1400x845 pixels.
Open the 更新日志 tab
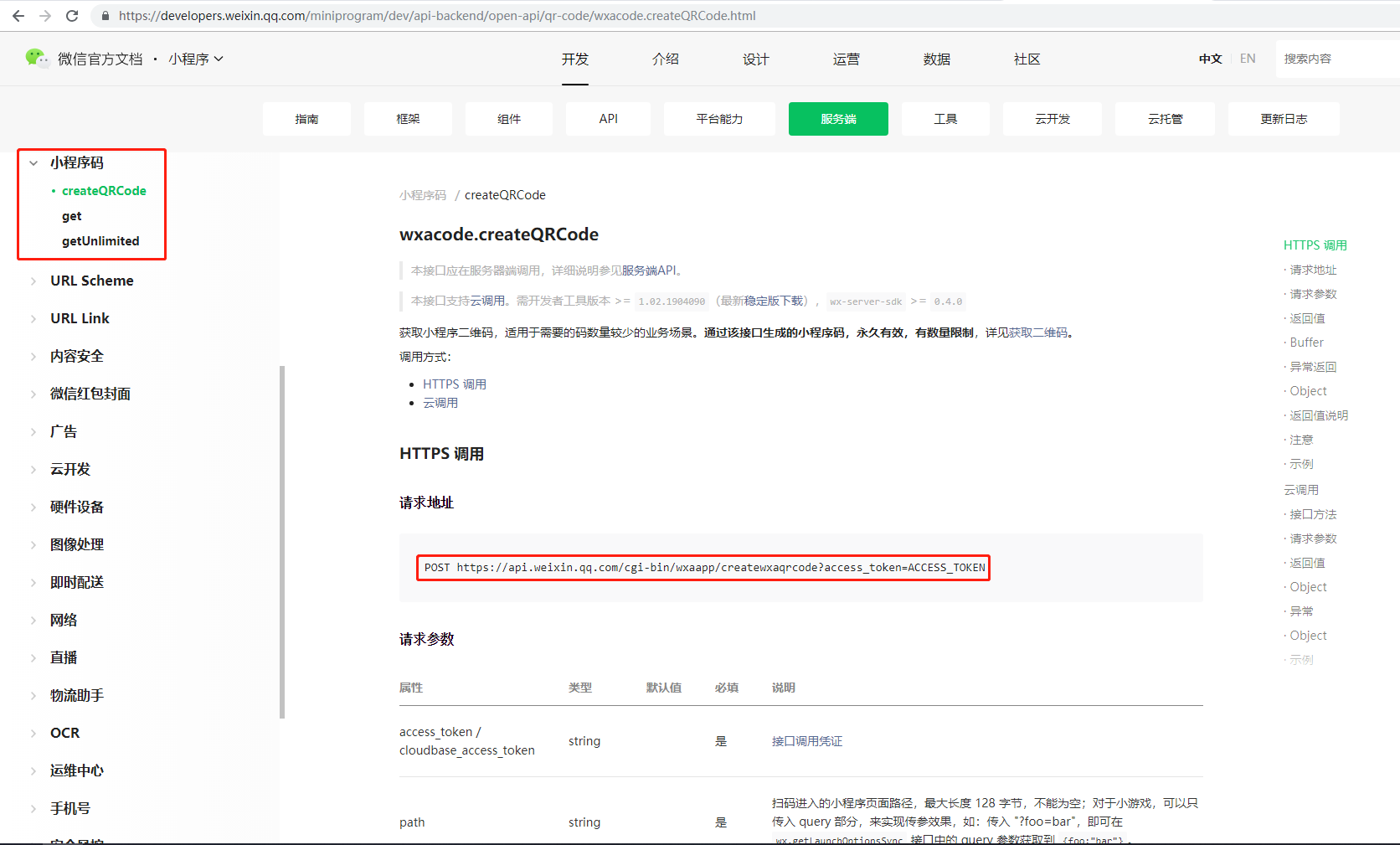tap(1284, 119)
